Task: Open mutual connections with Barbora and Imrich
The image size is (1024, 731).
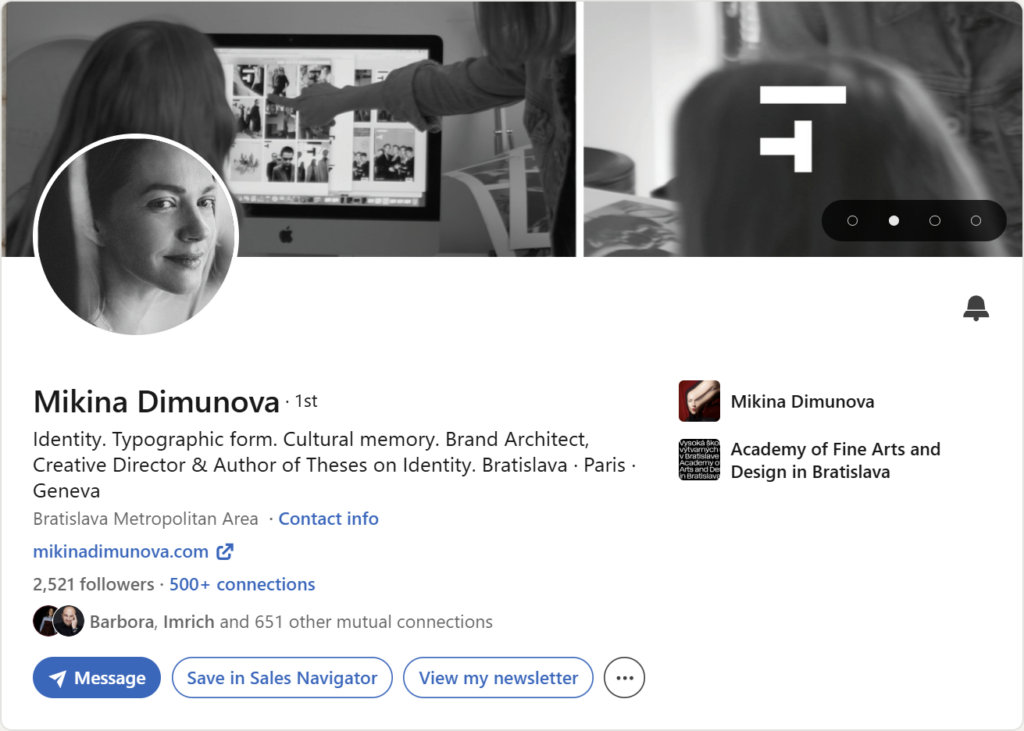Action: pos(291,621)
